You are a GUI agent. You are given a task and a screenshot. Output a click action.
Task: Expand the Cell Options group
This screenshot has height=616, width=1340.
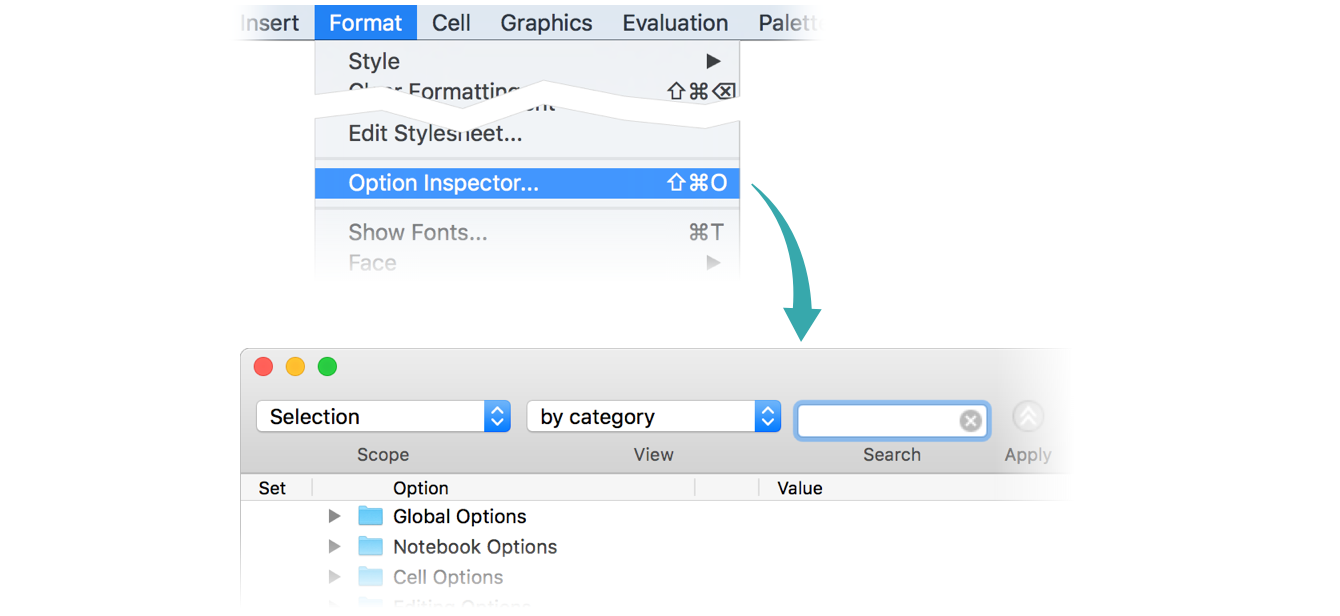[335, 577]
